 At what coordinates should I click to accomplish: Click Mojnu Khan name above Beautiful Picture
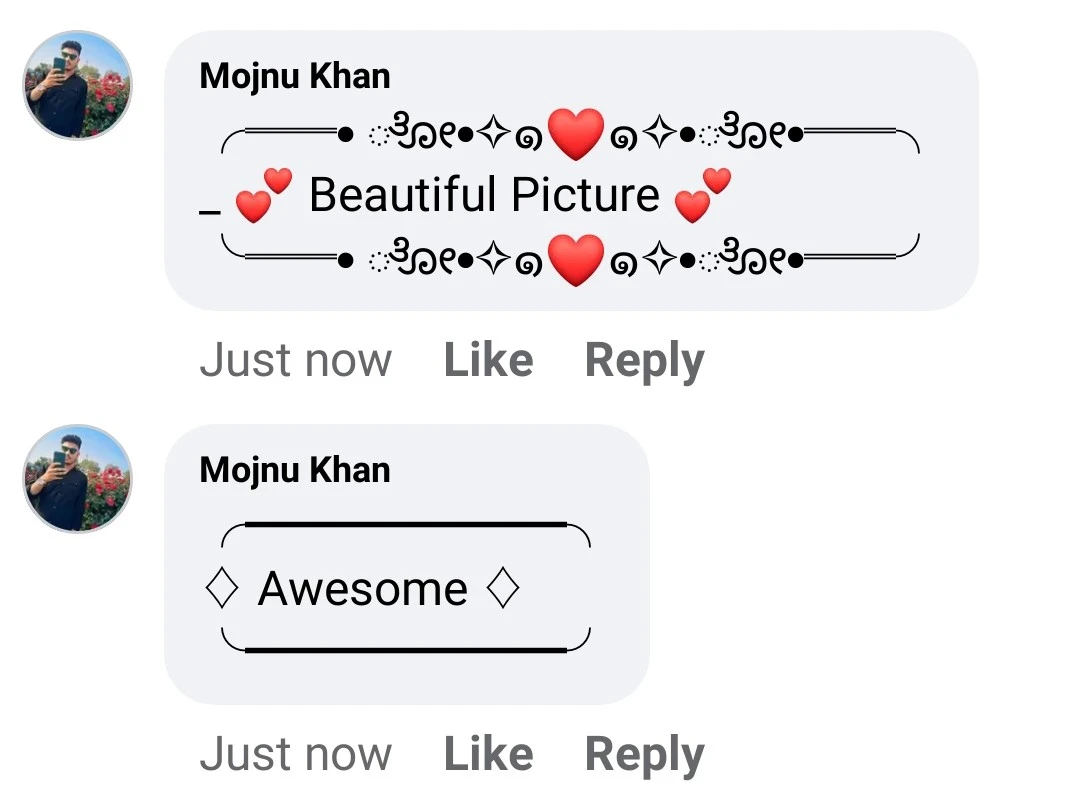[x=295, y=76]
